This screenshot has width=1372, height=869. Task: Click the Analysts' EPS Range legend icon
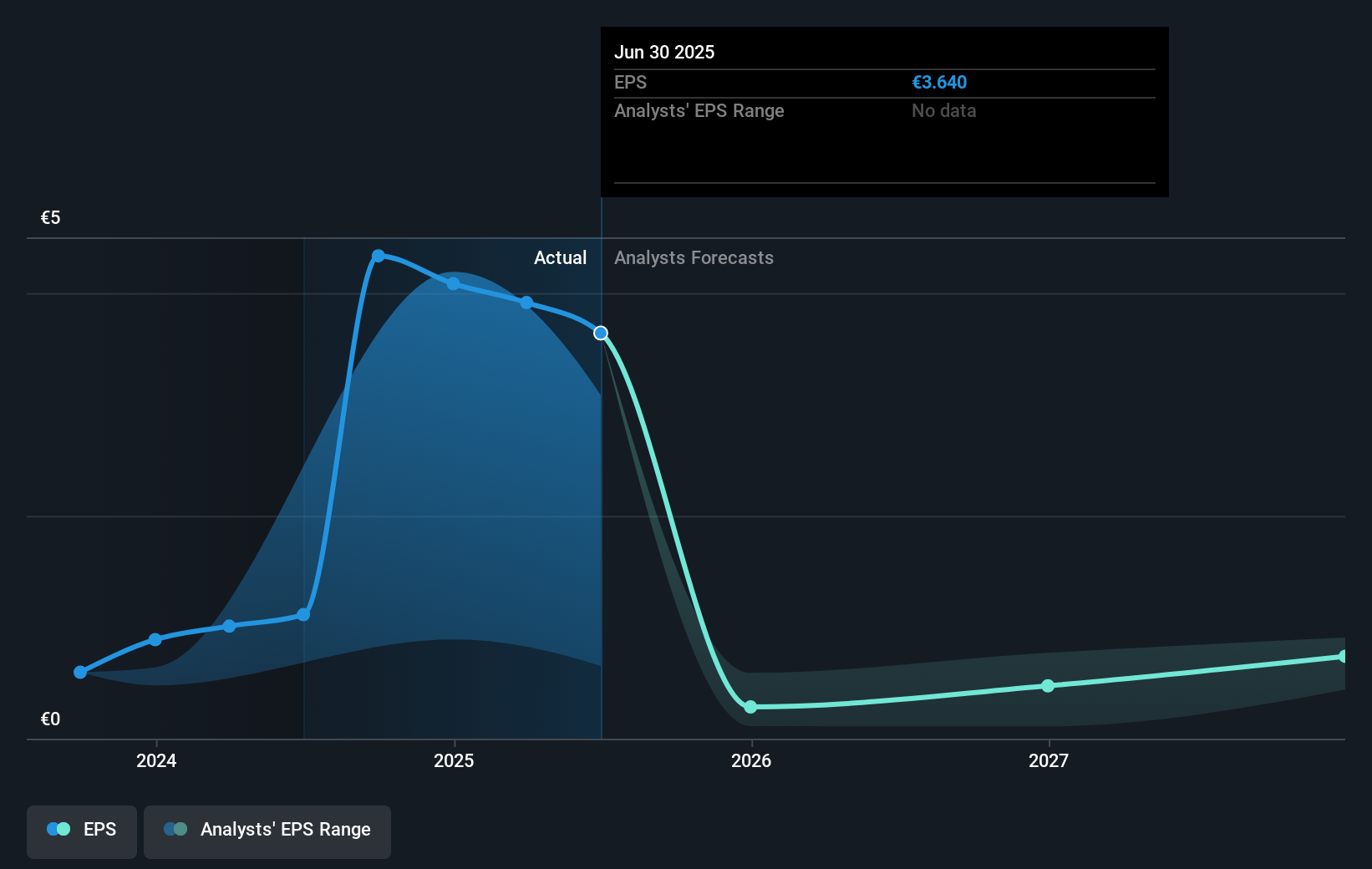(x=175, y=829)
